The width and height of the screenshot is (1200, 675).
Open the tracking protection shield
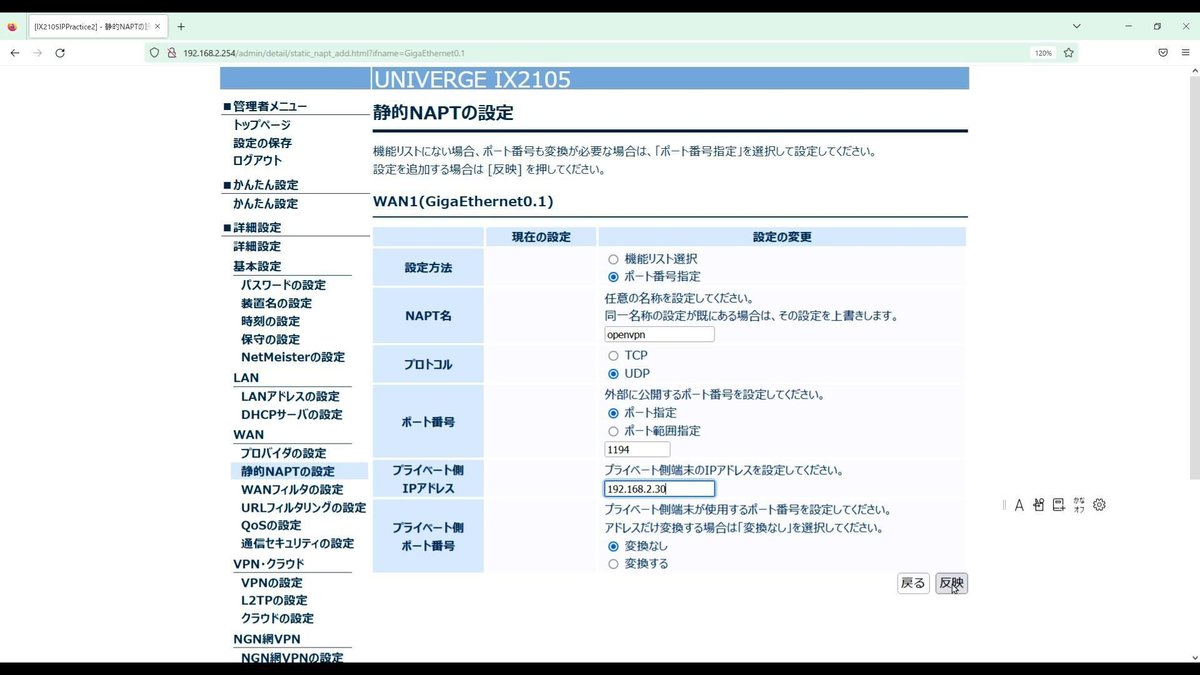pyautogui.click(x=153, y=52)
